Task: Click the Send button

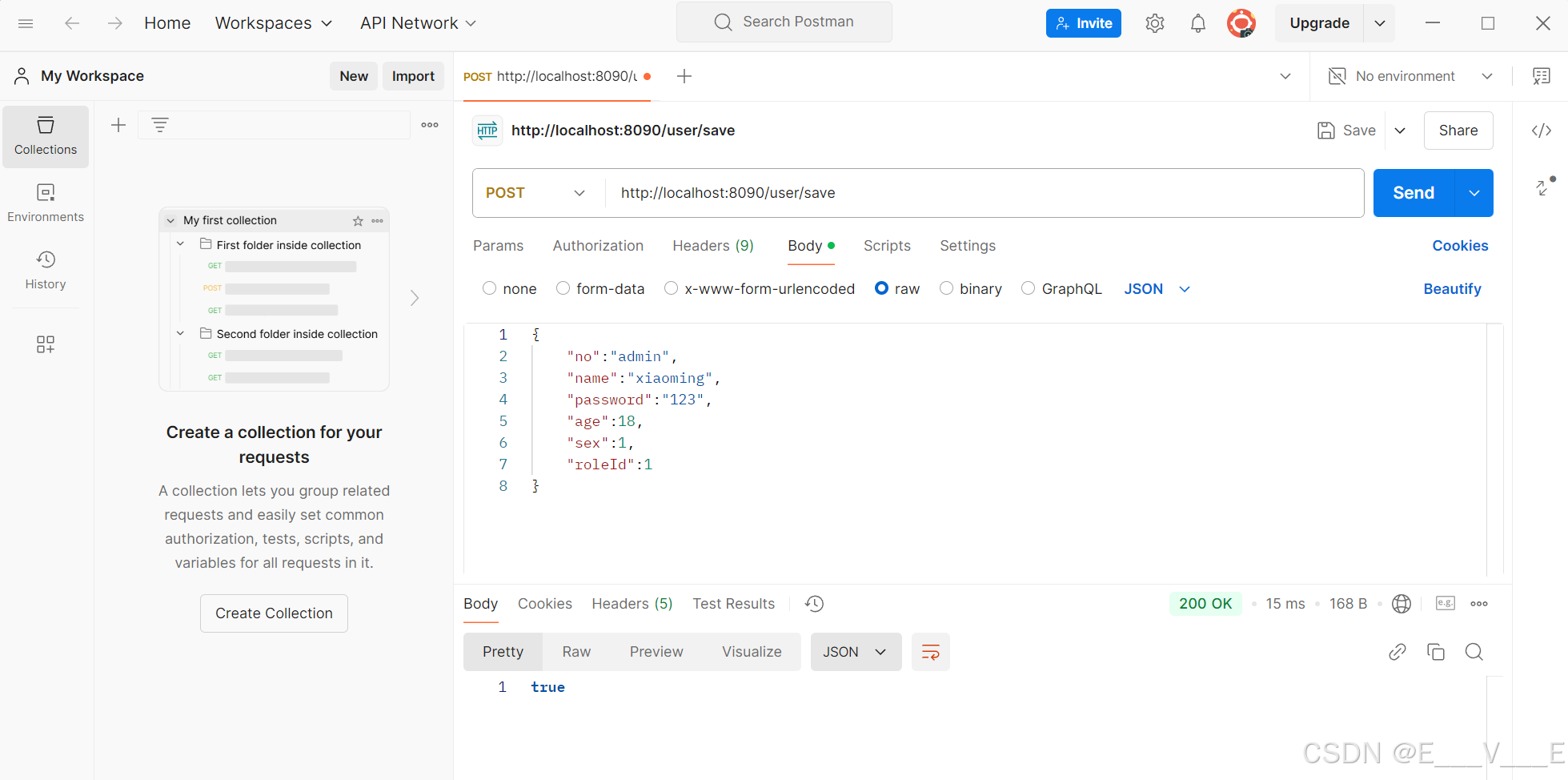Action: coord(1414,193)
